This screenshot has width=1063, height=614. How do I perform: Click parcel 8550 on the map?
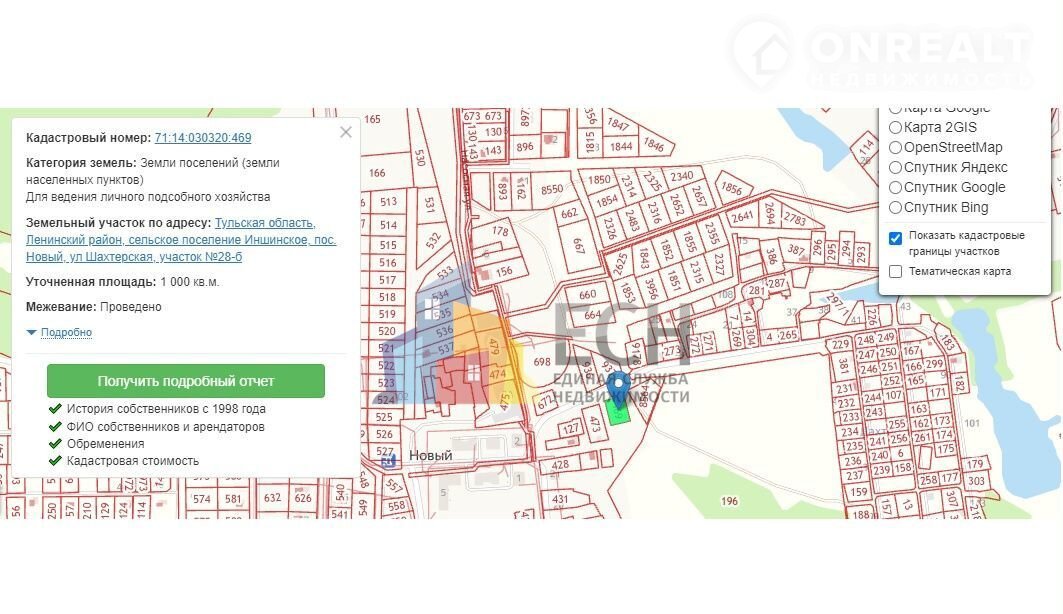[x=552, y=189]
